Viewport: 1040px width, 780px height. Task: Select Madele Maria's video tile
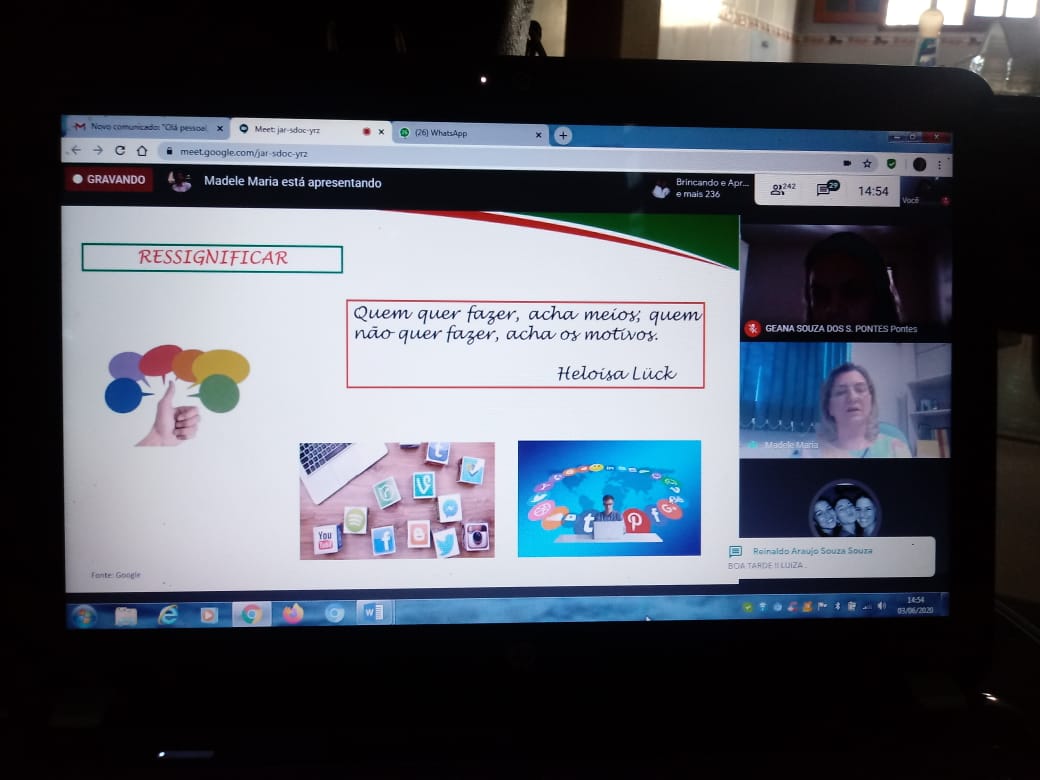844,401
